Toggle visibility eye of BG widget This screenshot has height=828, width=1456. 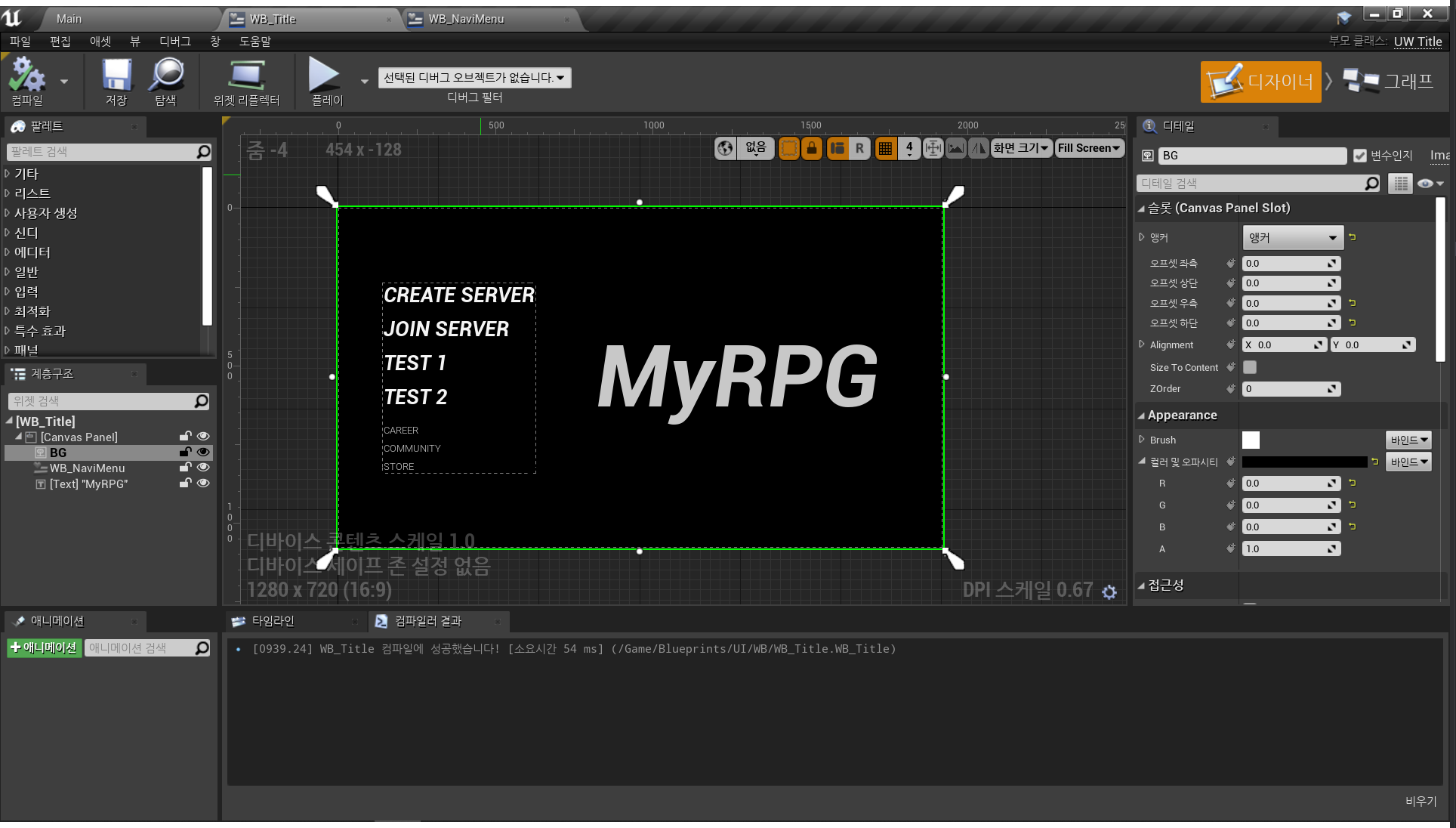click(x=203, y=453)
